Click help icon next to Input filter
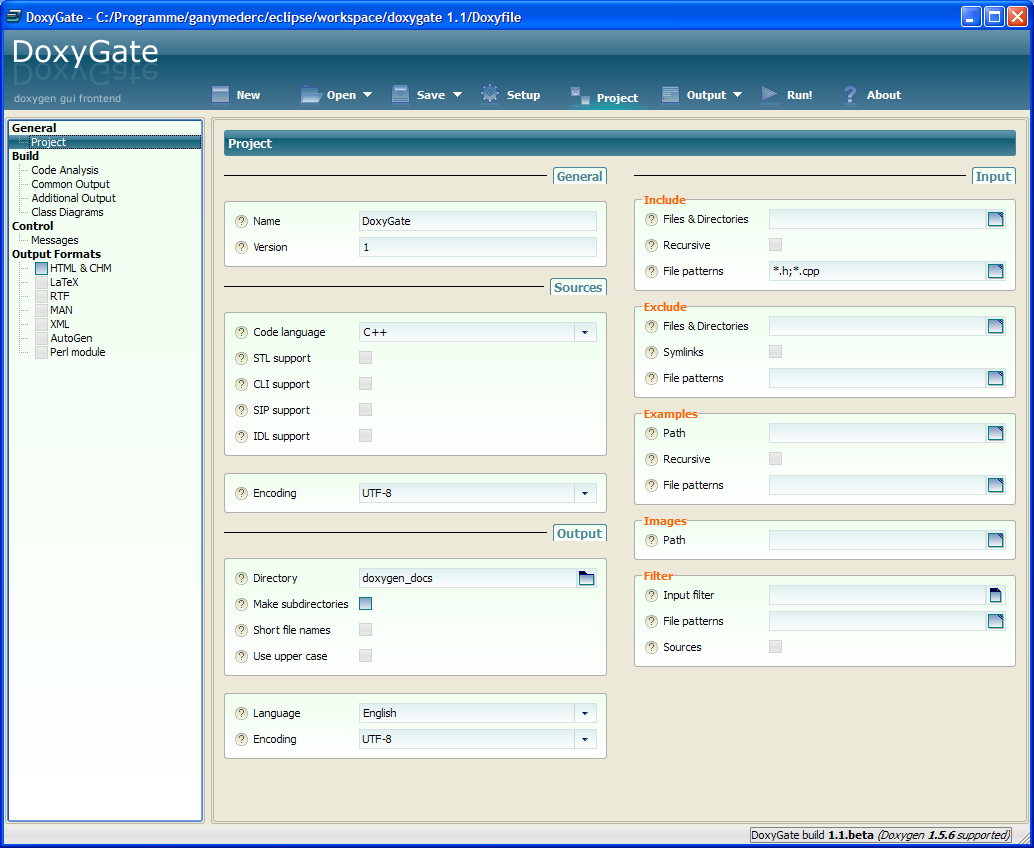 (x=652, y=595)
